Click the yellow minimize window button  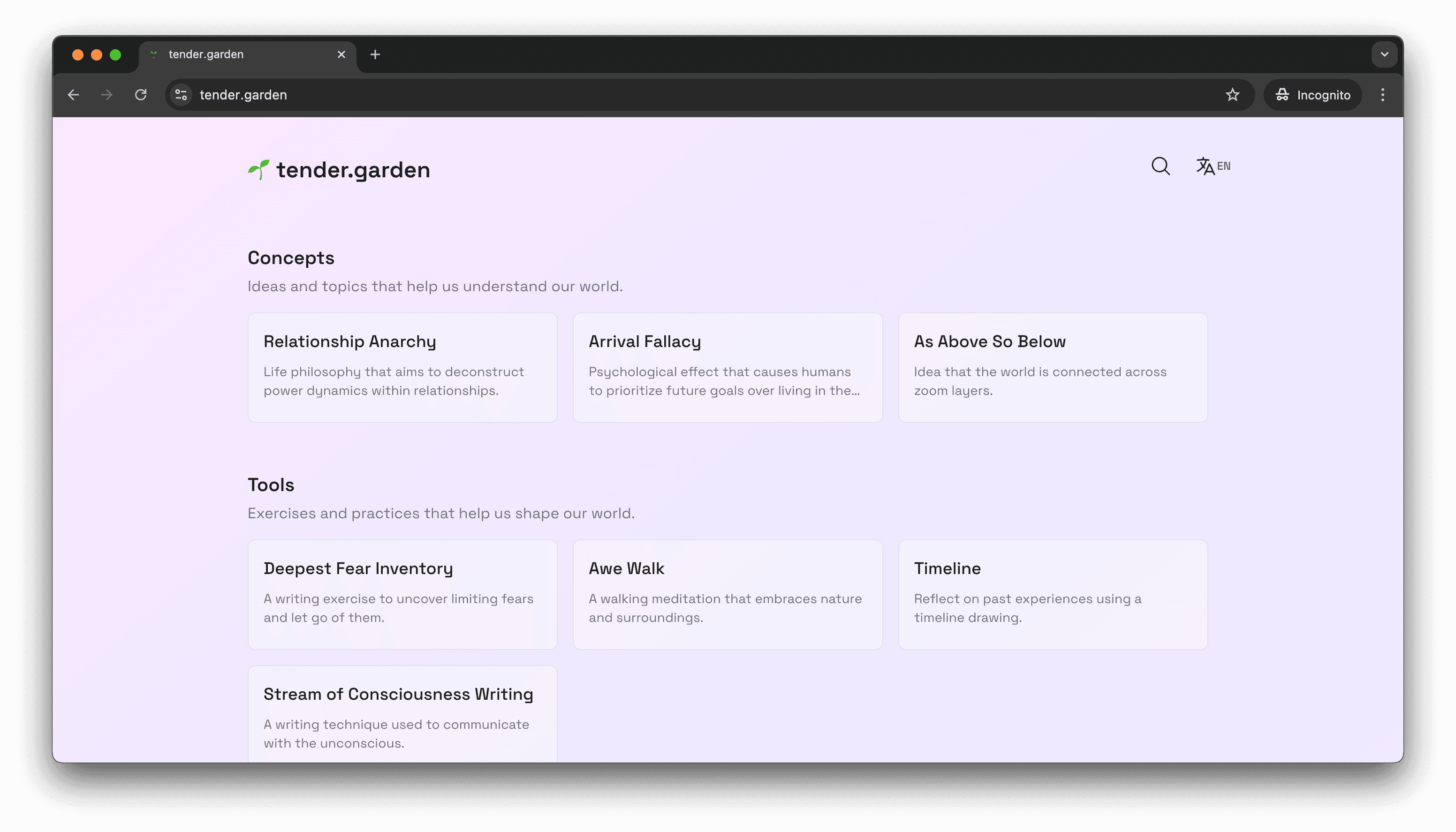97,55
